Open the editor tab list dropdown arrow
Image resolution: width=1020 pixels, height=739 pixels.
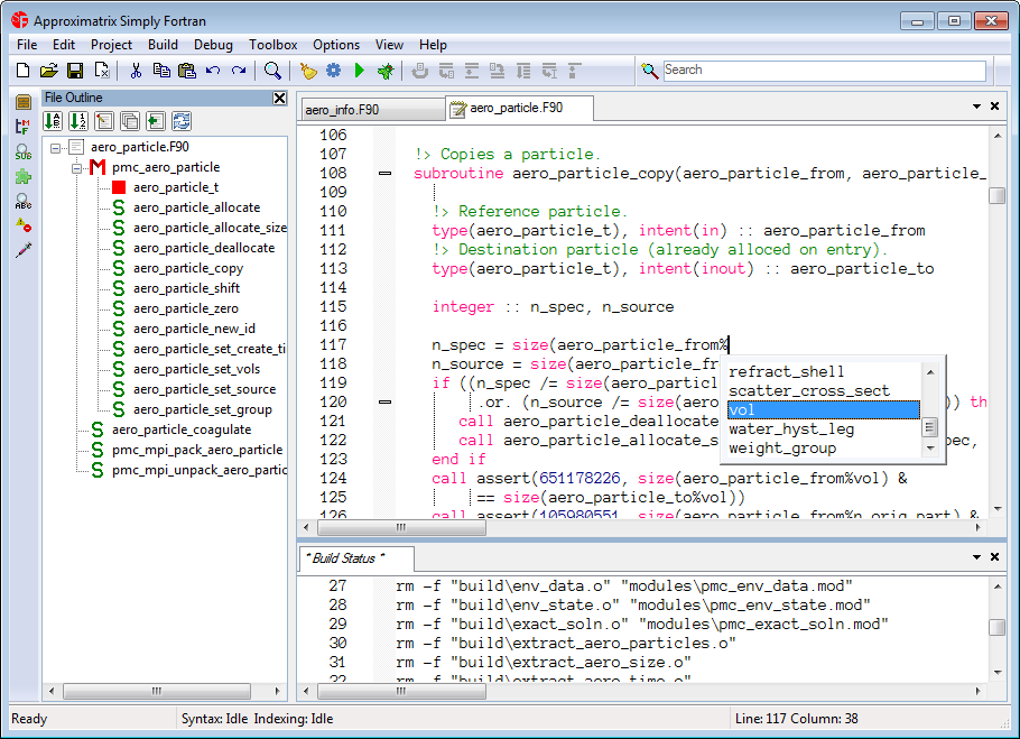click(x=976, y=107)
